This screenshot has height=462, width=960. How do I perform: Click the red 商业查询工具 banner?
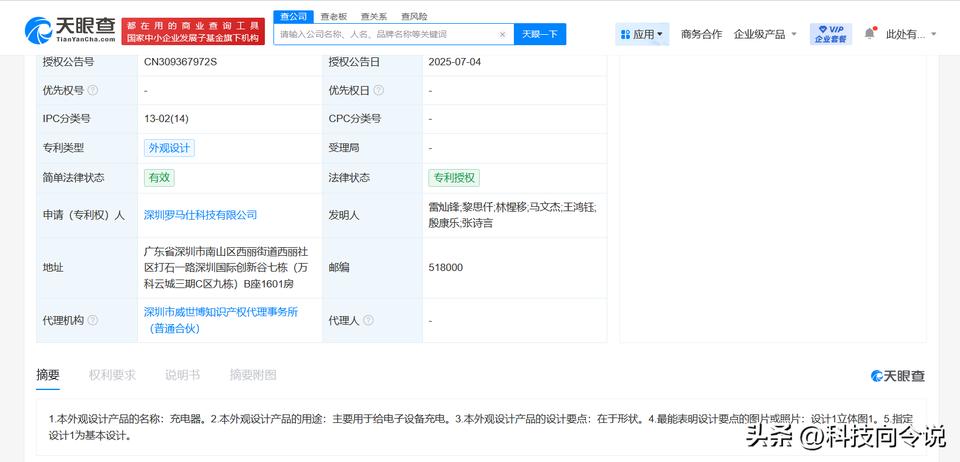click(193, 31)
